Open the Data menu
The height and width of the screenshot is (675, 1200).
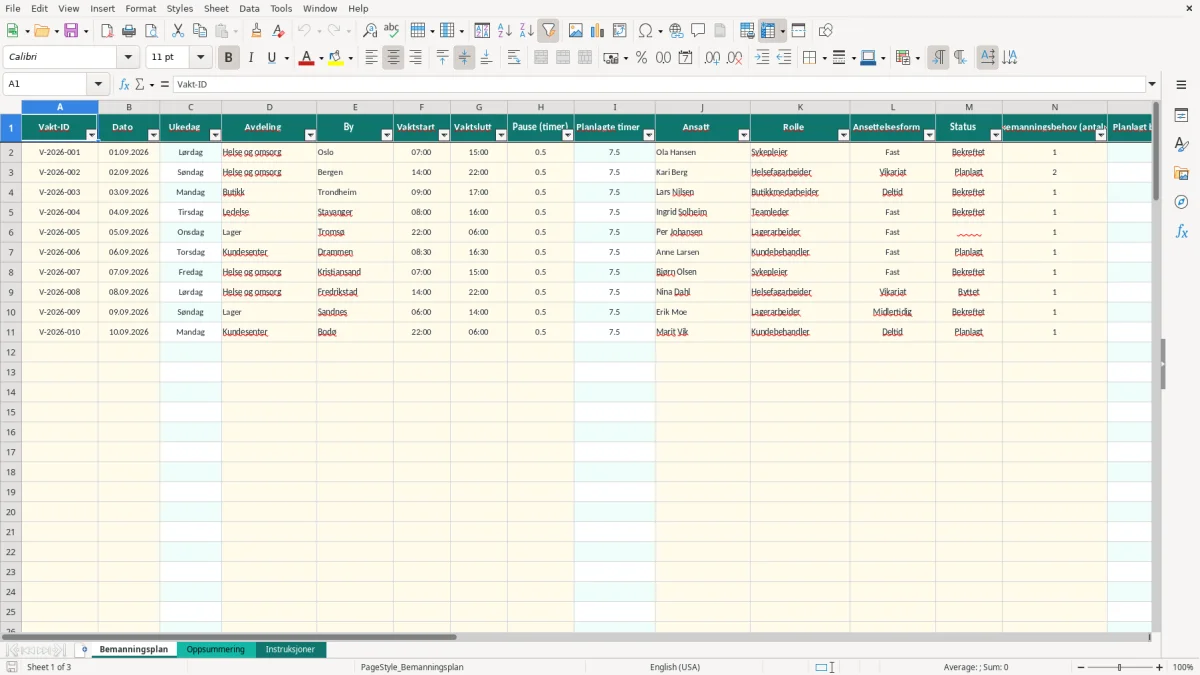(249, 8)
